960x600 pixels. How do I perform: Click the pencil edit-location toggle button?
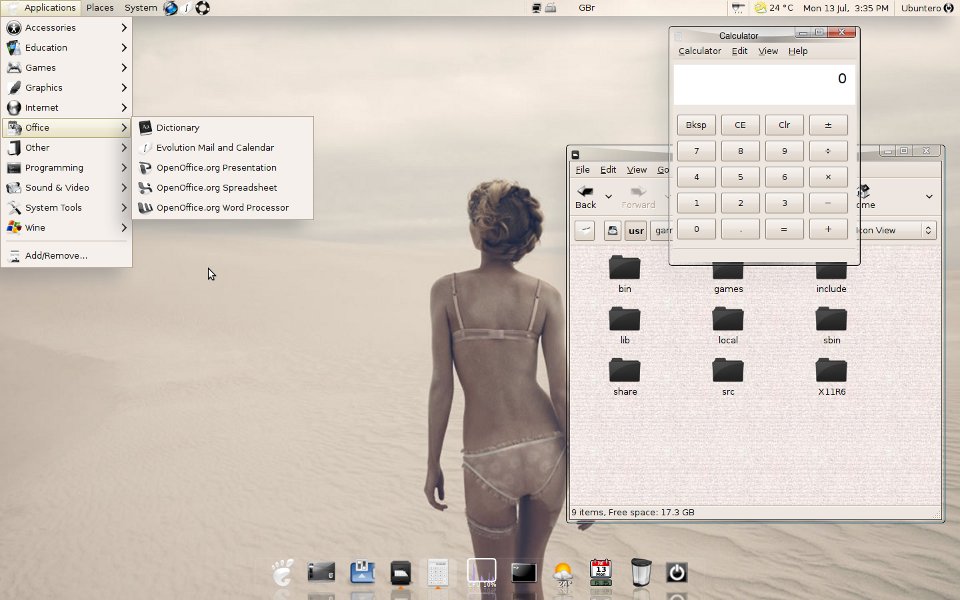pos(585,230)
